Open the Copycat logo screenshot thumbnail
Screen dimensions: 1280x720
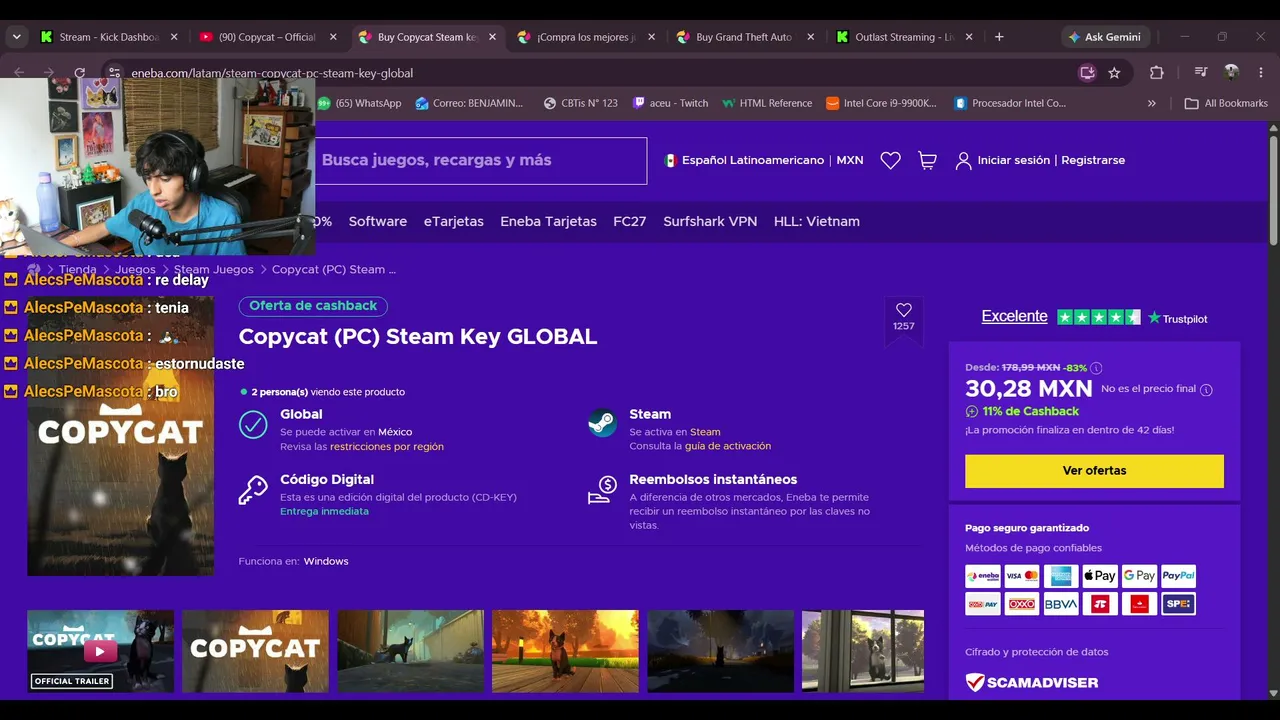coord(255,651)
